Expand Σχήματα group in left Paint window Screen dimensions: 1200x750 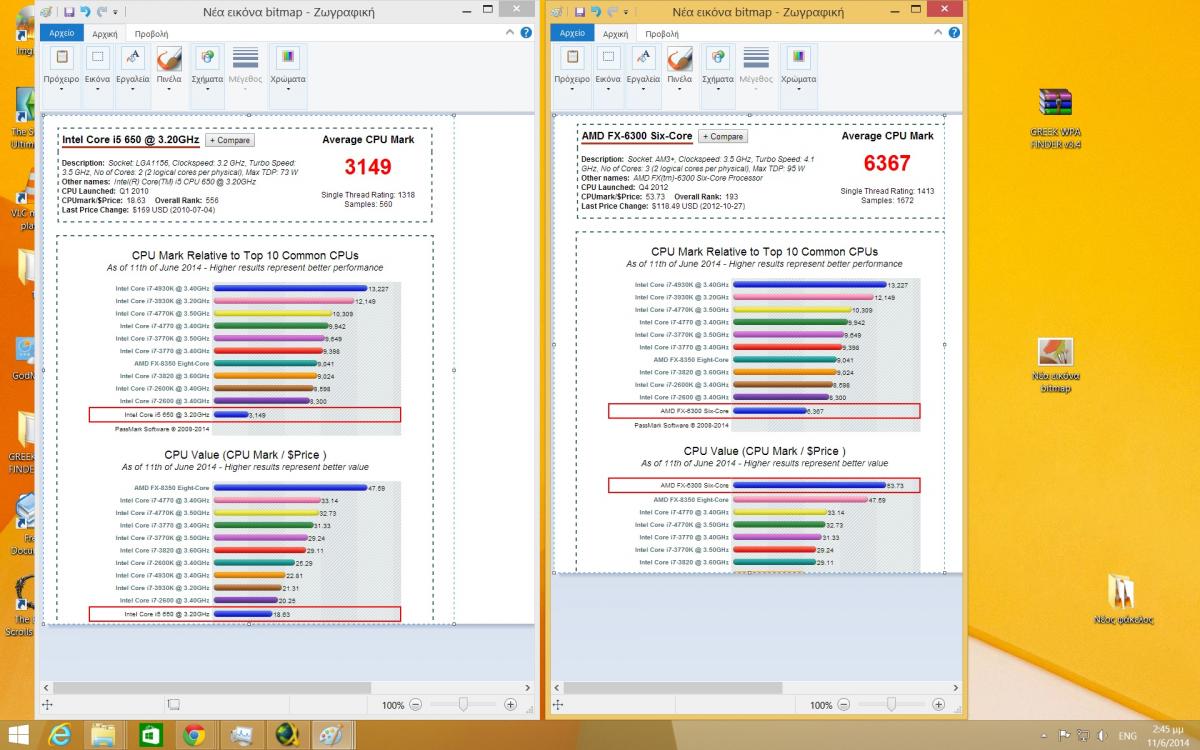(x=209, y=75)
